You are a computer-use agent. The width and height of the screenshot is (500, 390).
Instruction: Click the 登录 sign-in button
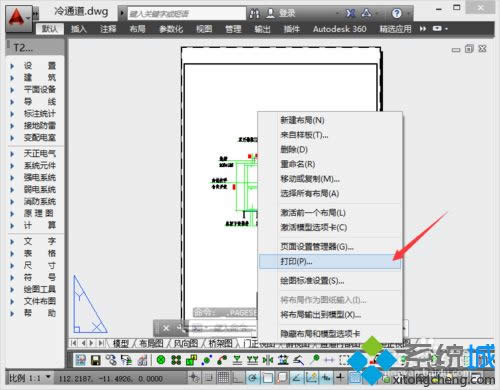(x=287, y=13)
